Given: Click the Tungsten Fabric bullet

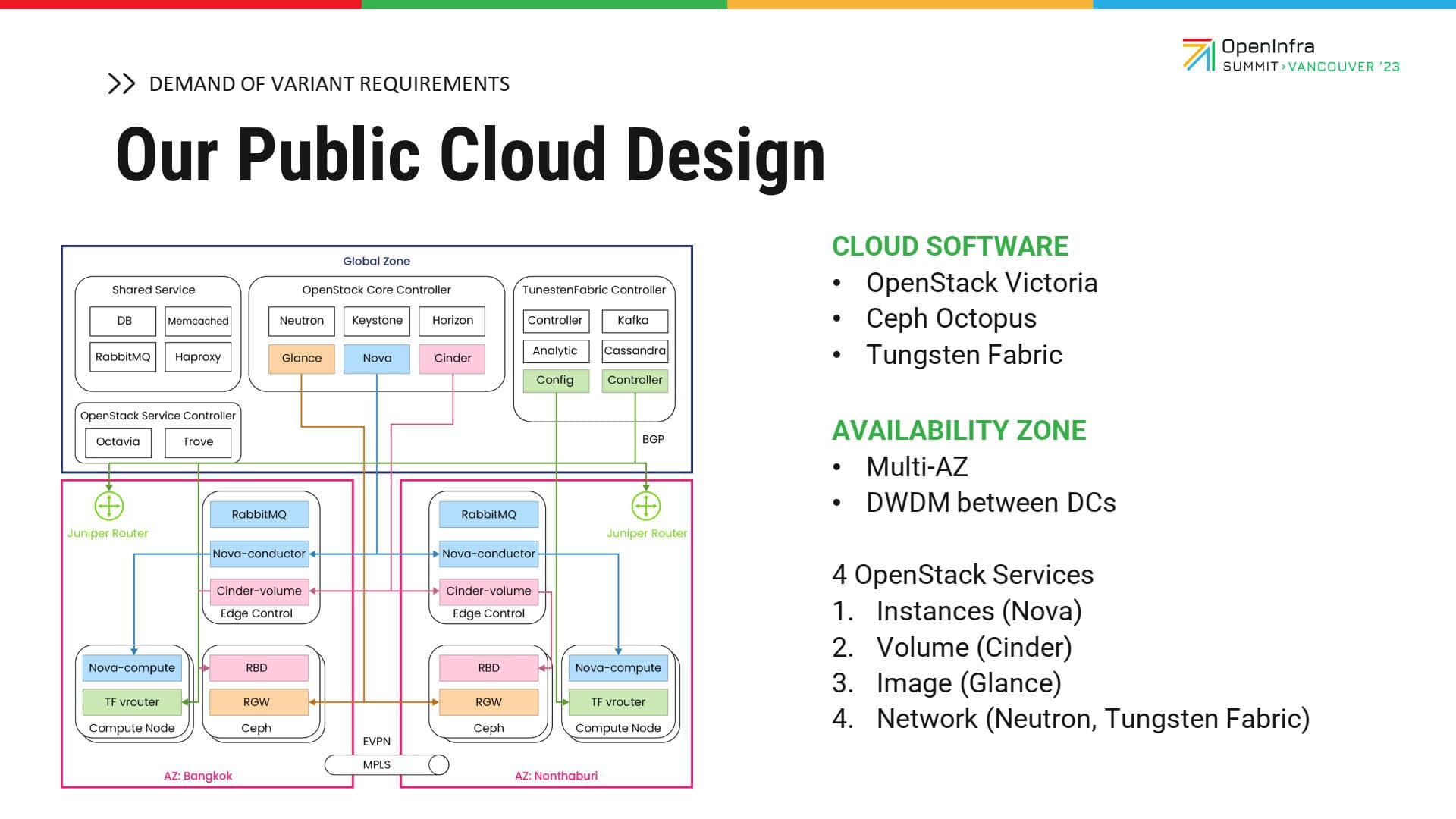Looking at the screenshot, I should tap(964, 355).
